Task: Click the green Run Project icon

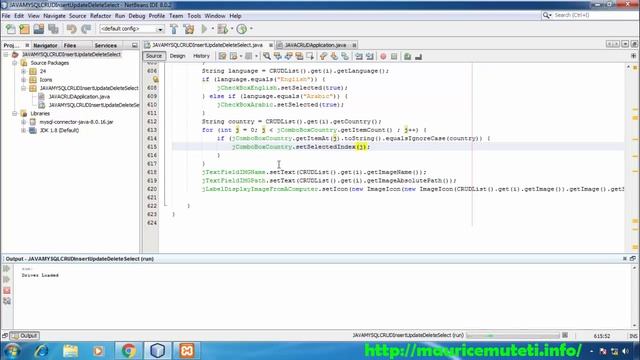Action: (204, 29)
